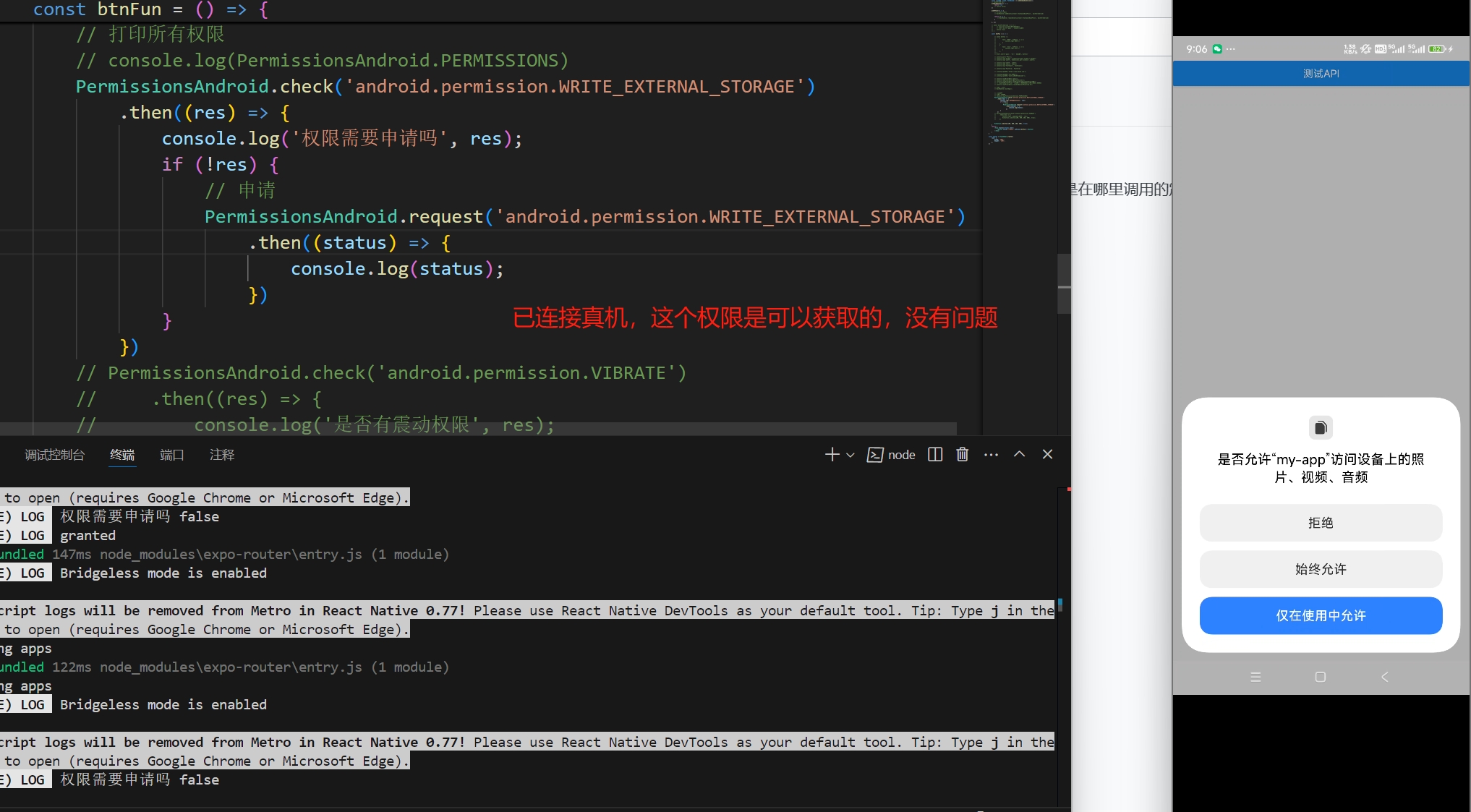This screenshot has width=1471, height=812.
Task: Switch to the 注释 tab
Action: click(x=222, y=455)
